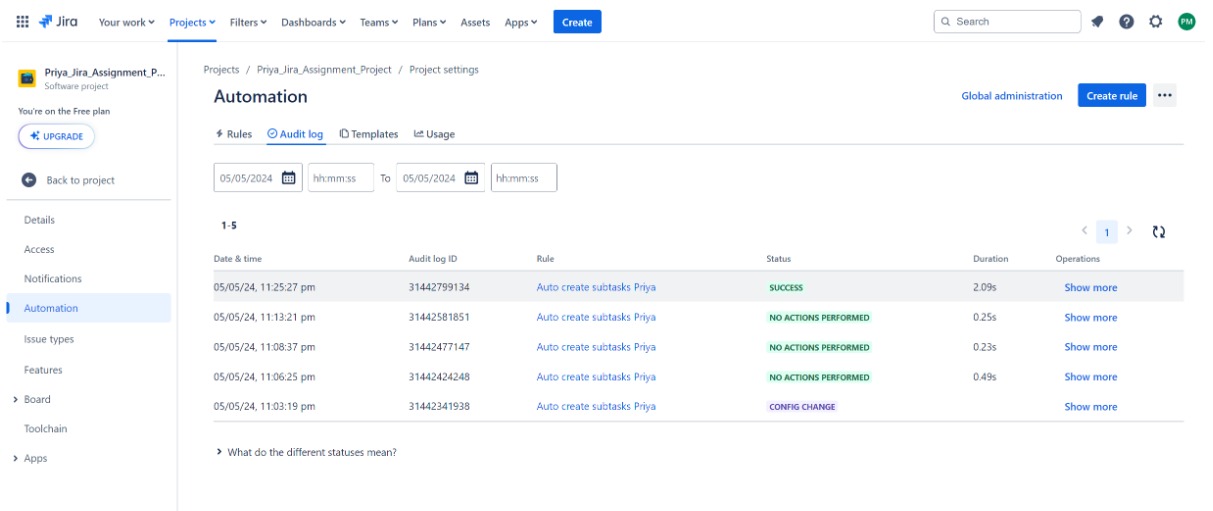Open the start date calendar picker icon
1213x511 pixels.
288,178
